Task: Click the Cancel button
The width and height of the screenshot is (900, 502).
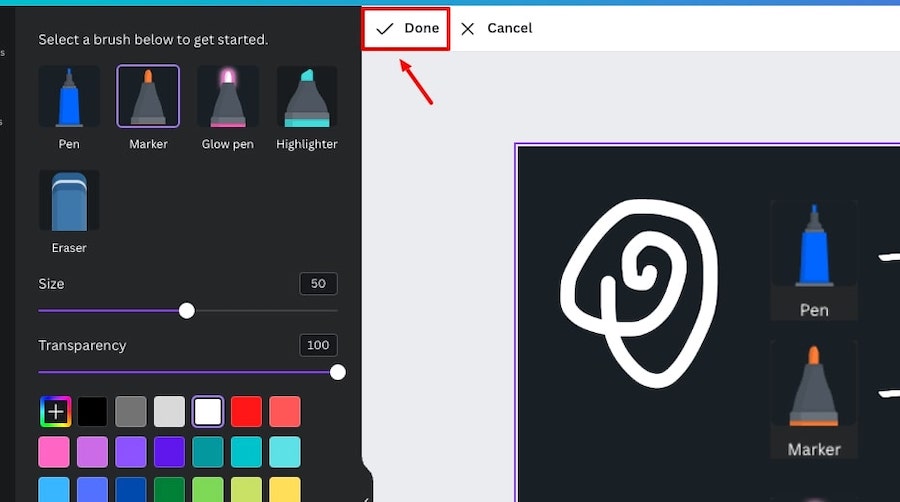Action: (497, 28)
